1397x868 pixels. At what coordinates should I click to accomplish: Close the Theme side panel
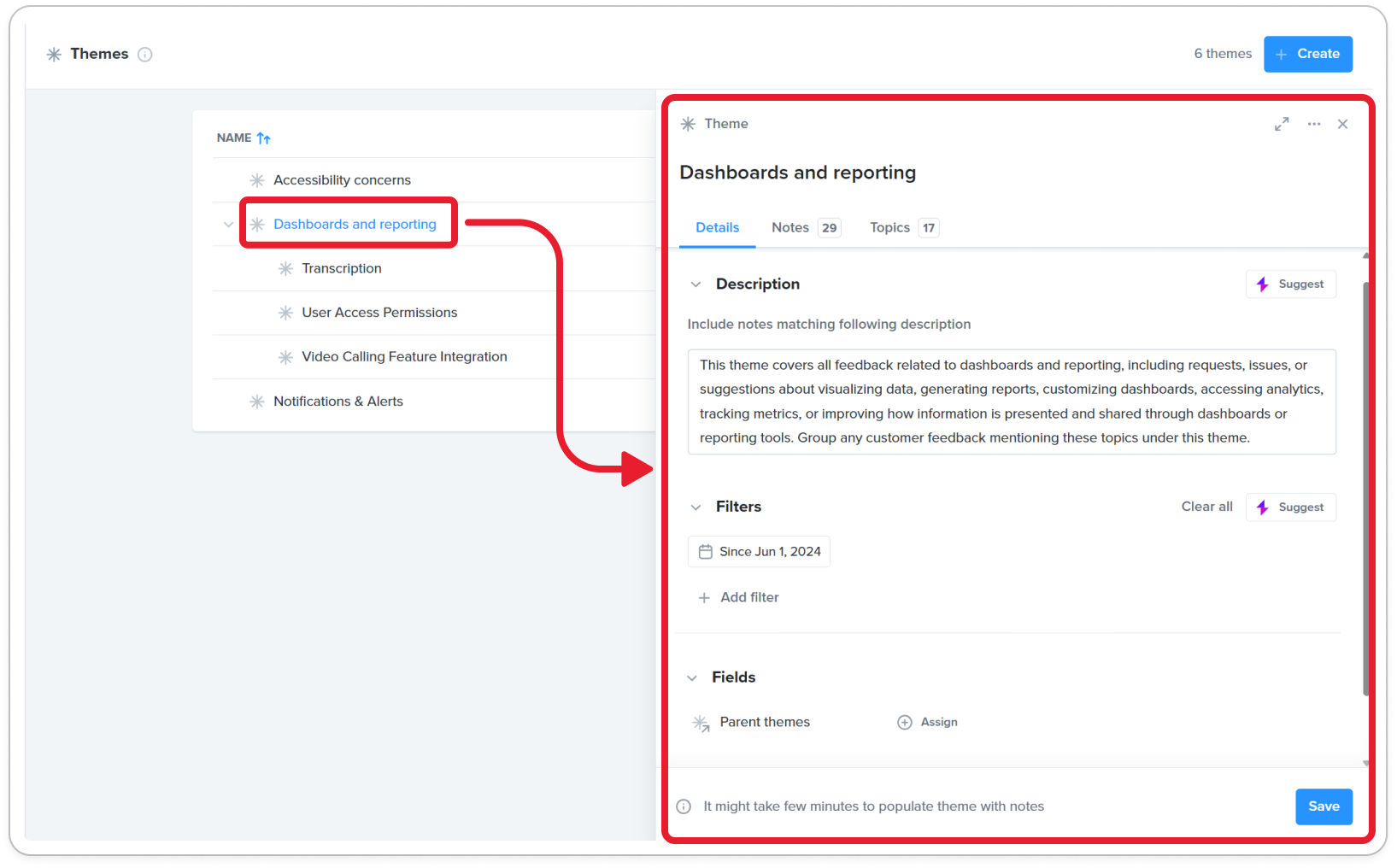(1343, 124)
